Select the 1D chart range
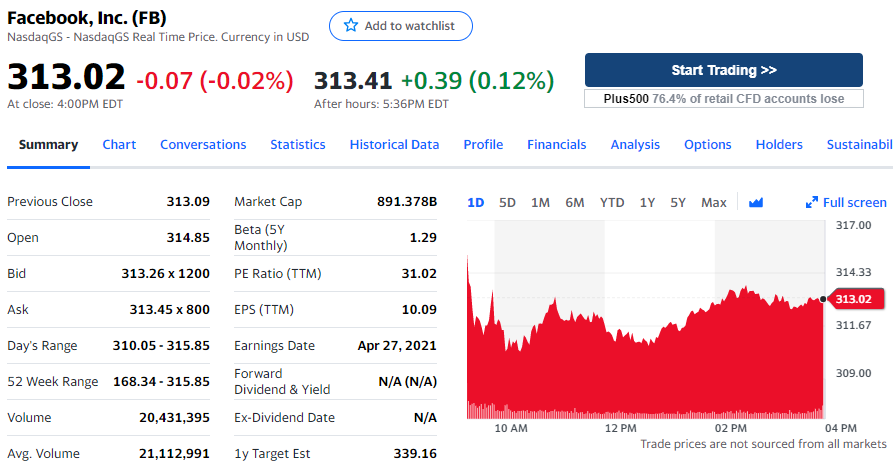The height and width of the screenshot is (464, 893). point(476,203)
